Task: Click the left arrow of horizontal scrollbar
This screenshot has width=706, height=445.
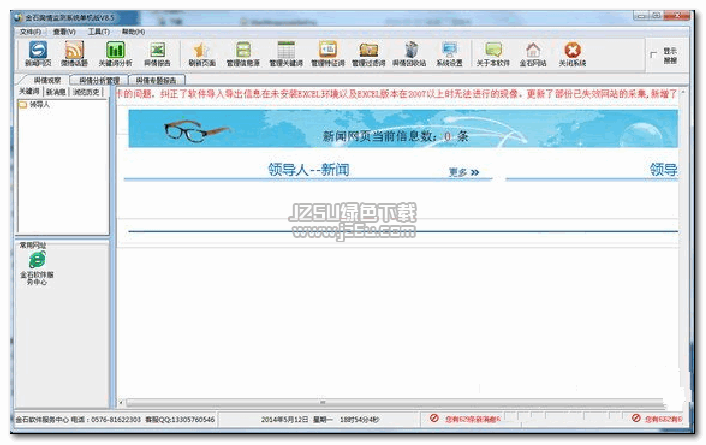Action: pos(121,402)
